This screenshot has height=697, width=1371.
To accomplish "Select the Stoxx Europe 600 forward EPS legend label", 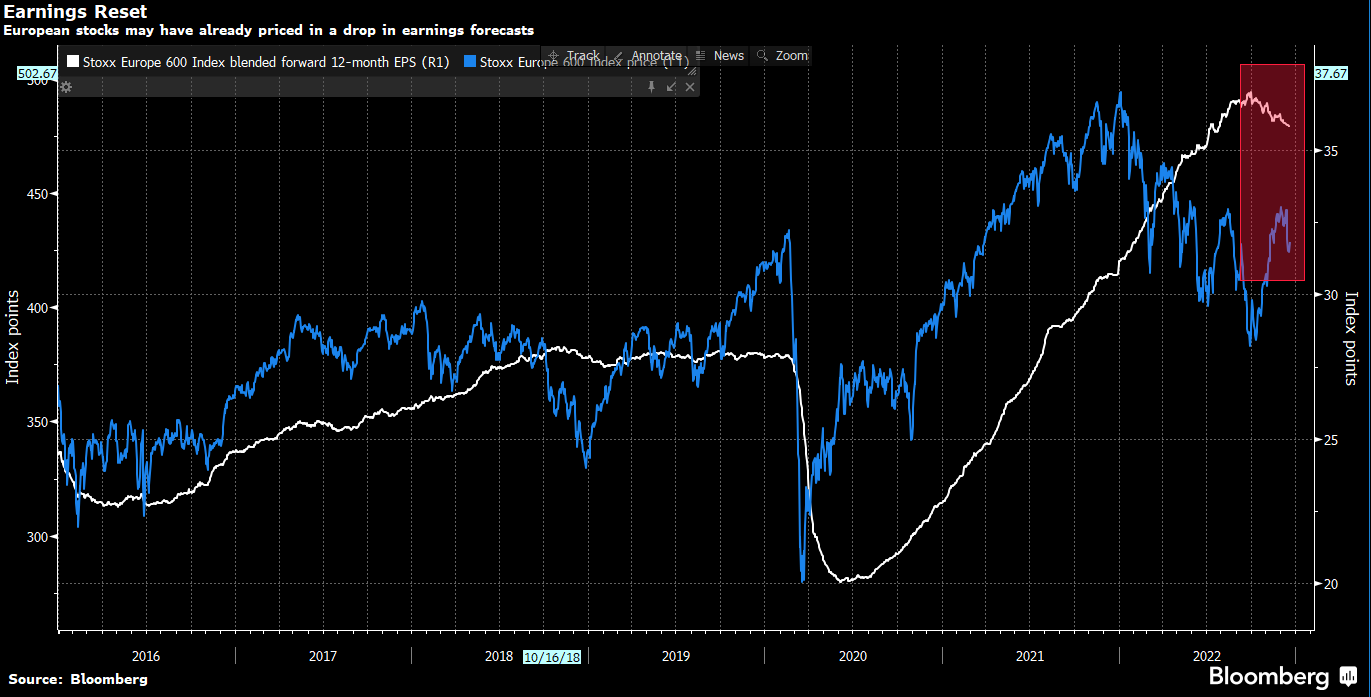I will click(x=267, y=62).
